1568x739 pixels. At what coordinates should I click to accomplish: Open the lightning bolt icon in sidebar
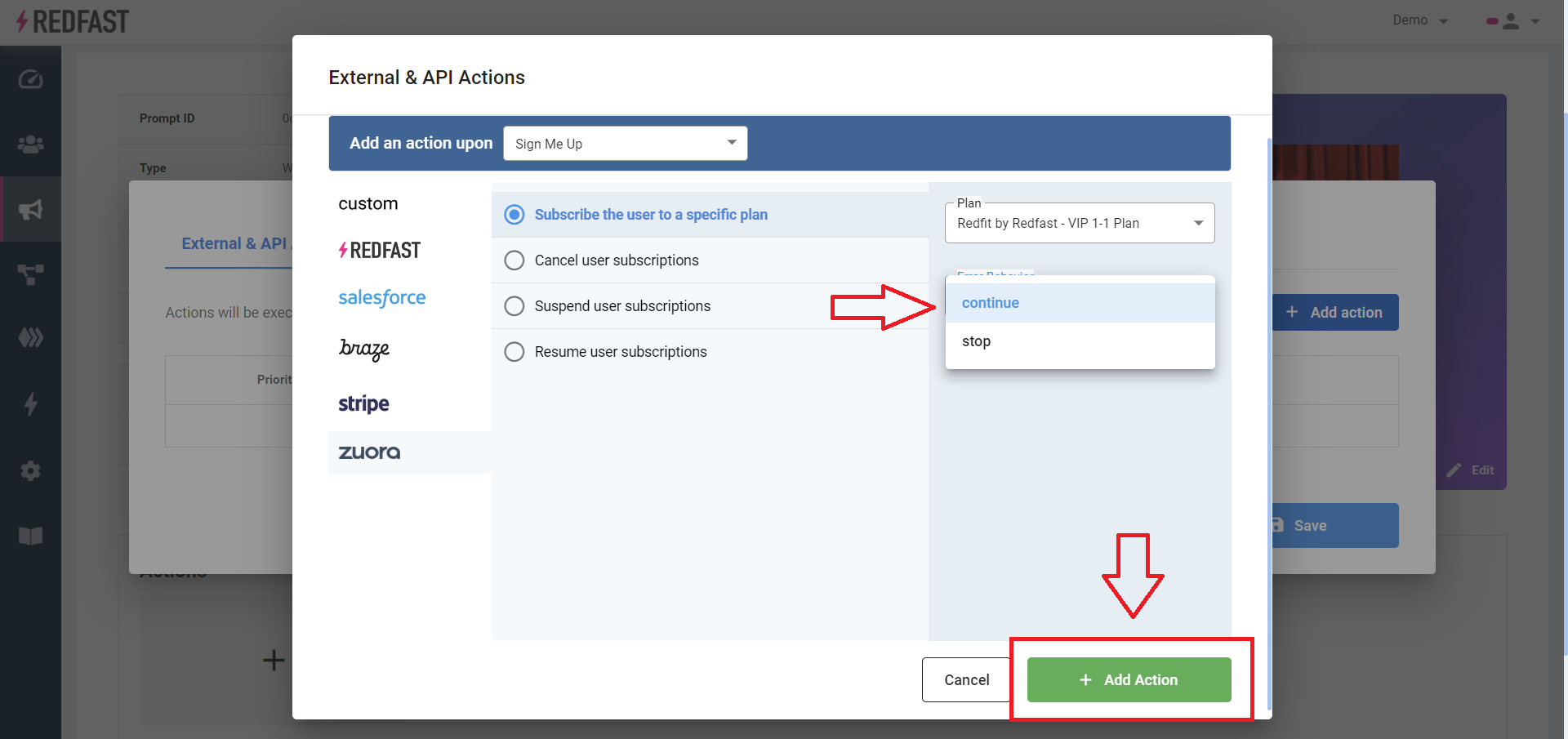click(x=30, y=403)
